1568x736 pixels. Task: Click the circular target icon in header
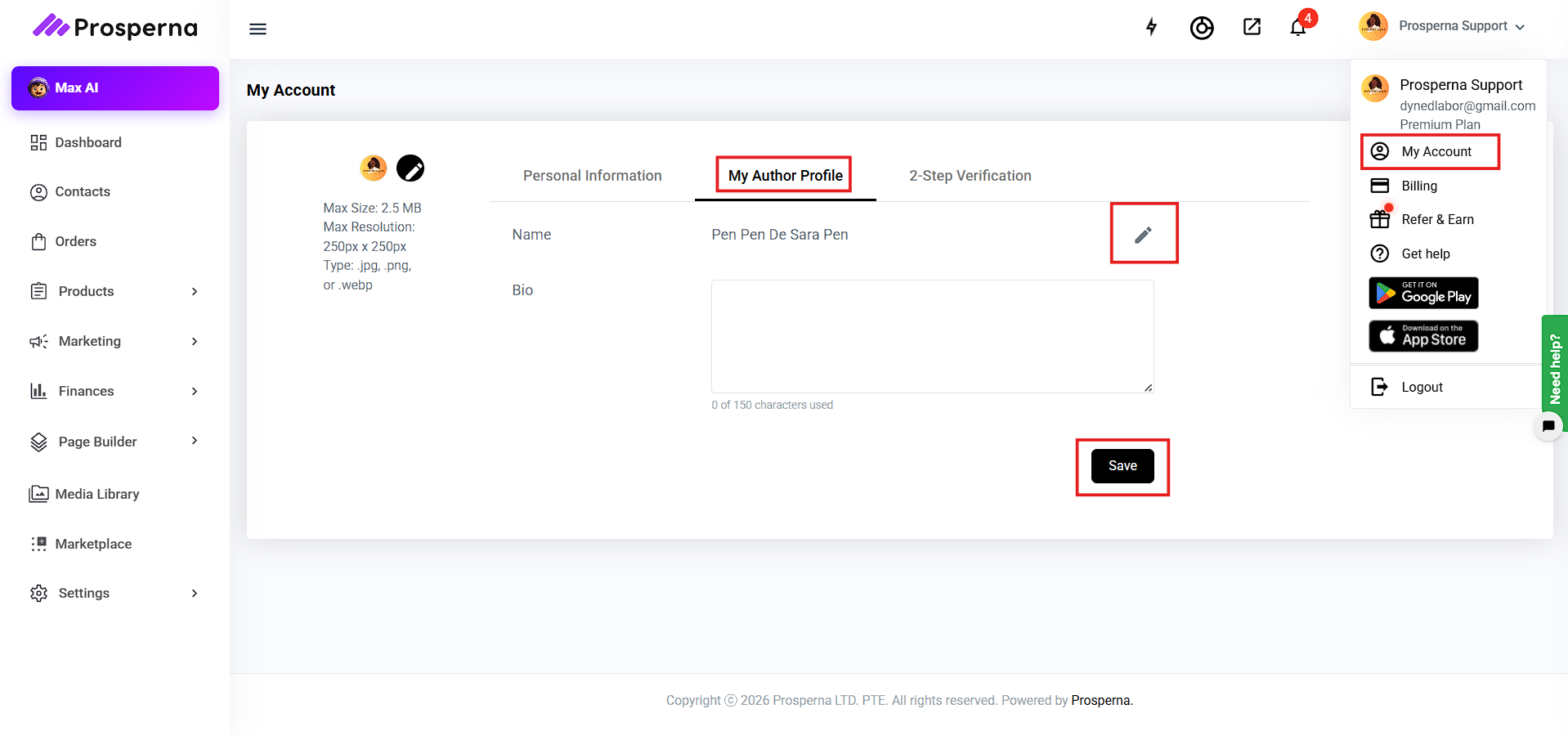point(1202,28)
